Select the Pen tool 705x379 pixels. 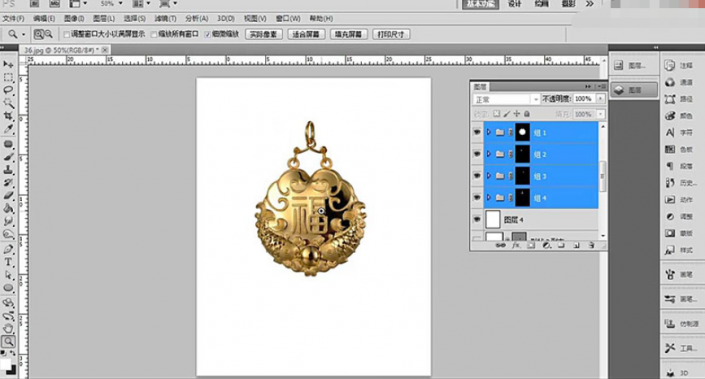click(8, 250)
